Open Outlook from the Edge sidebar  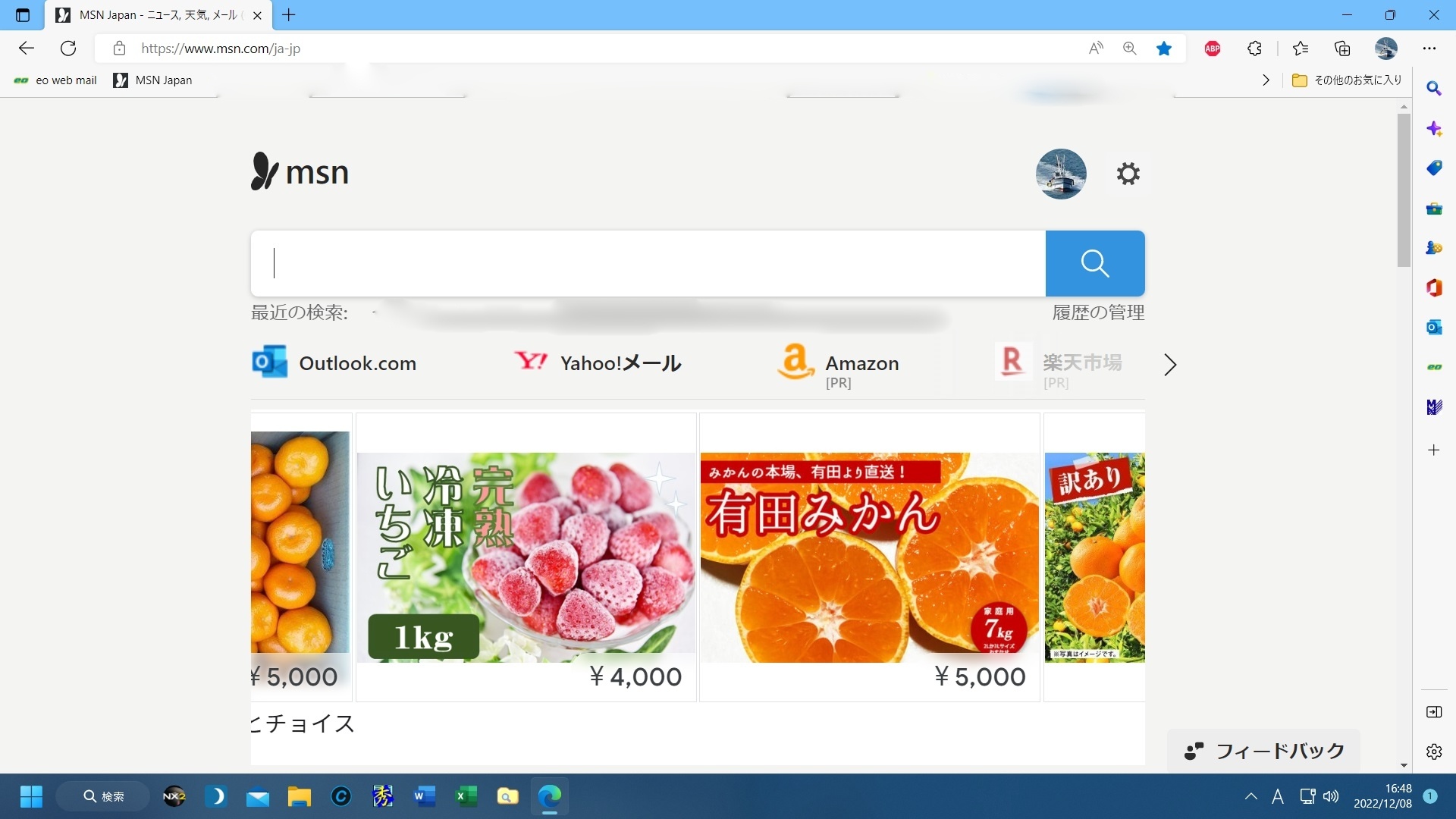point(1435,327)
